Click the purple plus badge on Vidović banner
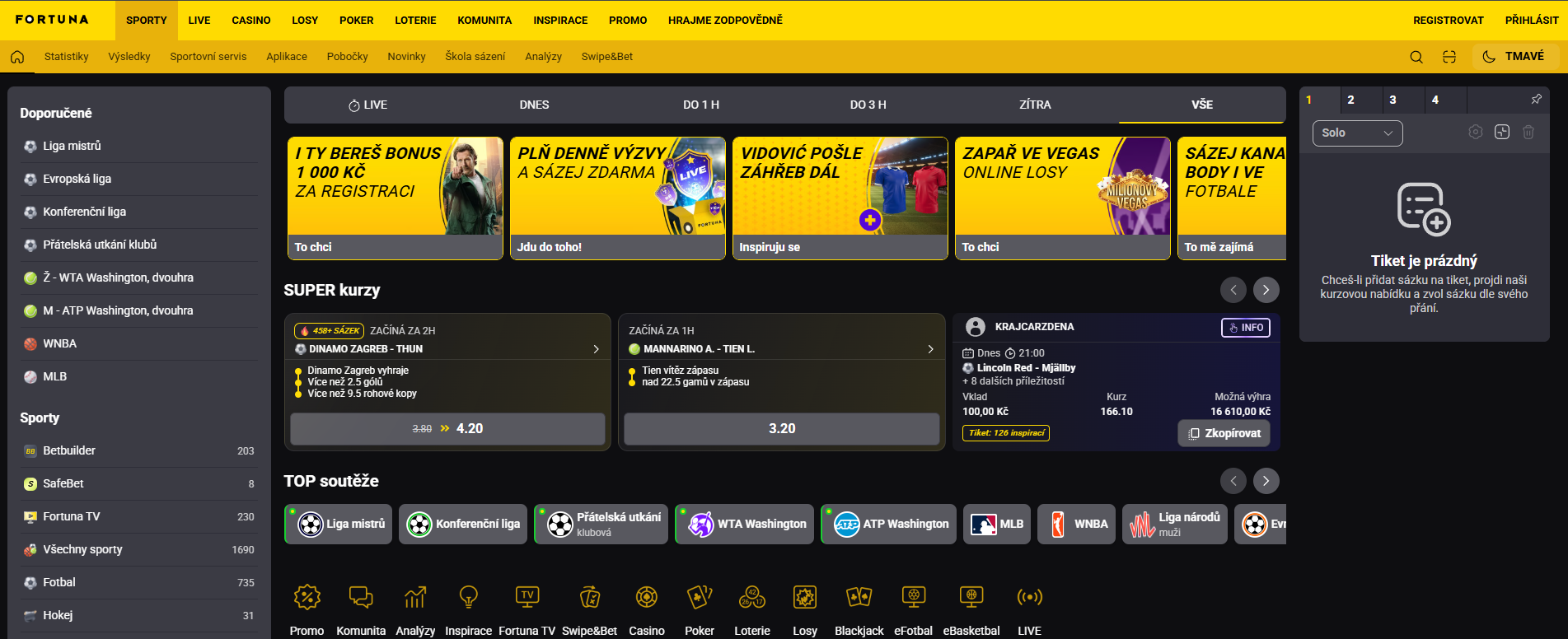This screenshot has width=1568, height=639. coord(870,220)
